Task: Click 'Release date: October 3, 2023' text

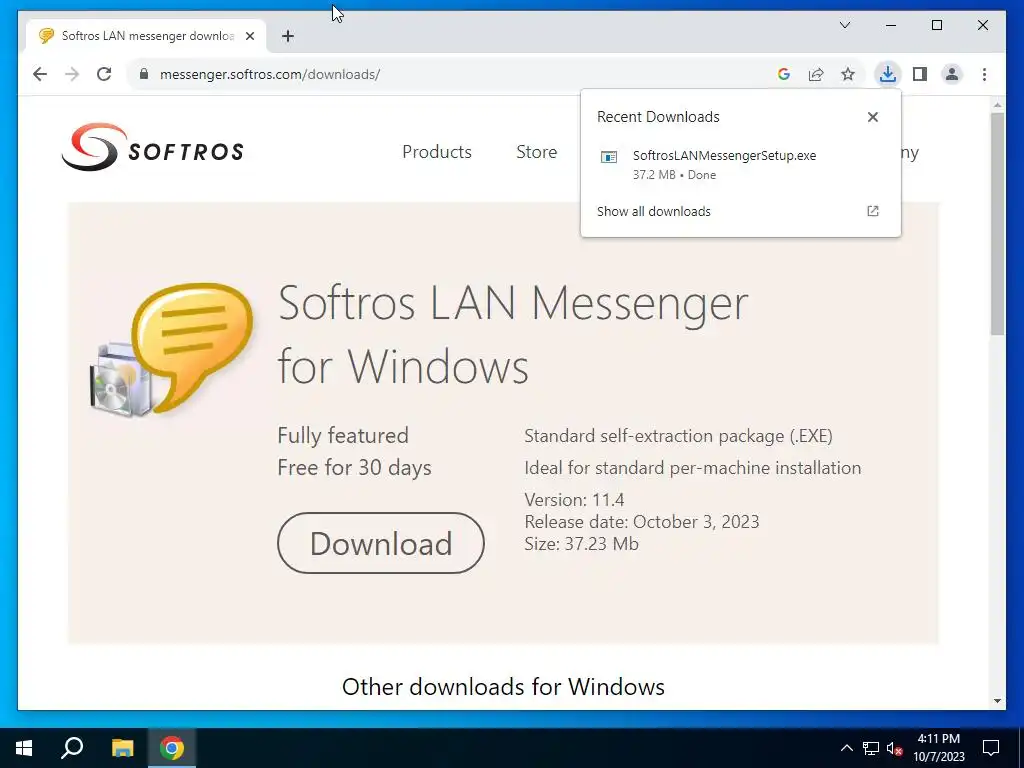Action: coord(642,522)
